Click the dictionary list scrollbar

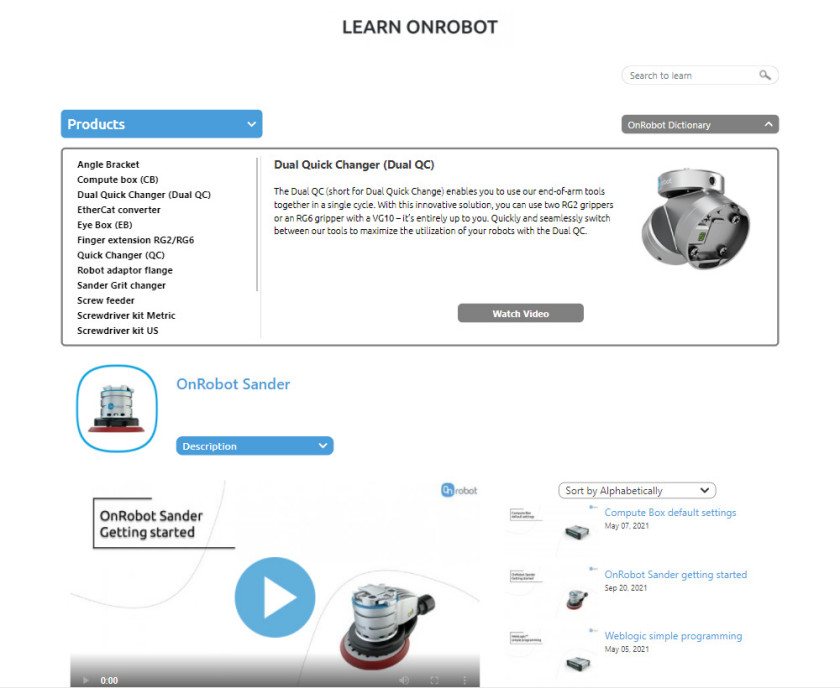[x=257, y=225]
